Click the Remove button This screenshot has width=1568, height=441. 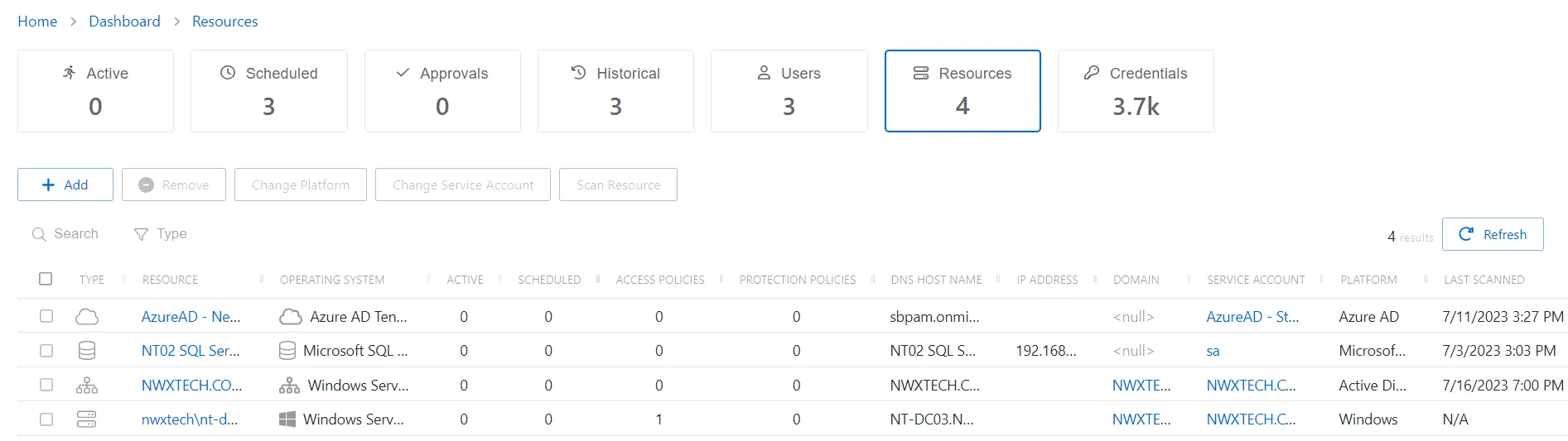[174, 185]
